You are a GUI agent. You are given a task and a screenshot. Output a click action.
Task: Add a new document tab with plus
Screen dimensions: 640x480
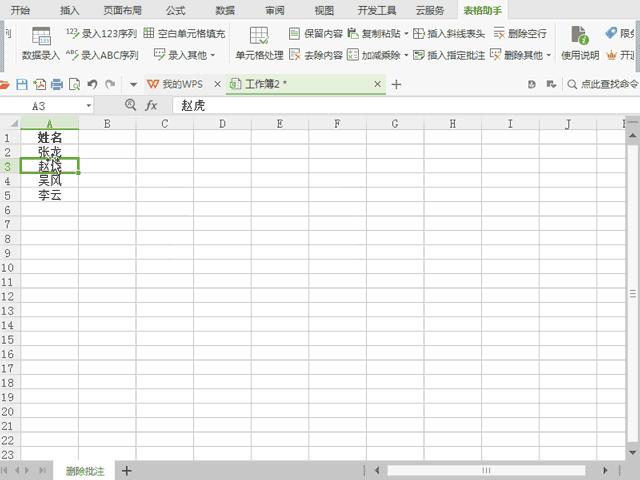(396, 84)
